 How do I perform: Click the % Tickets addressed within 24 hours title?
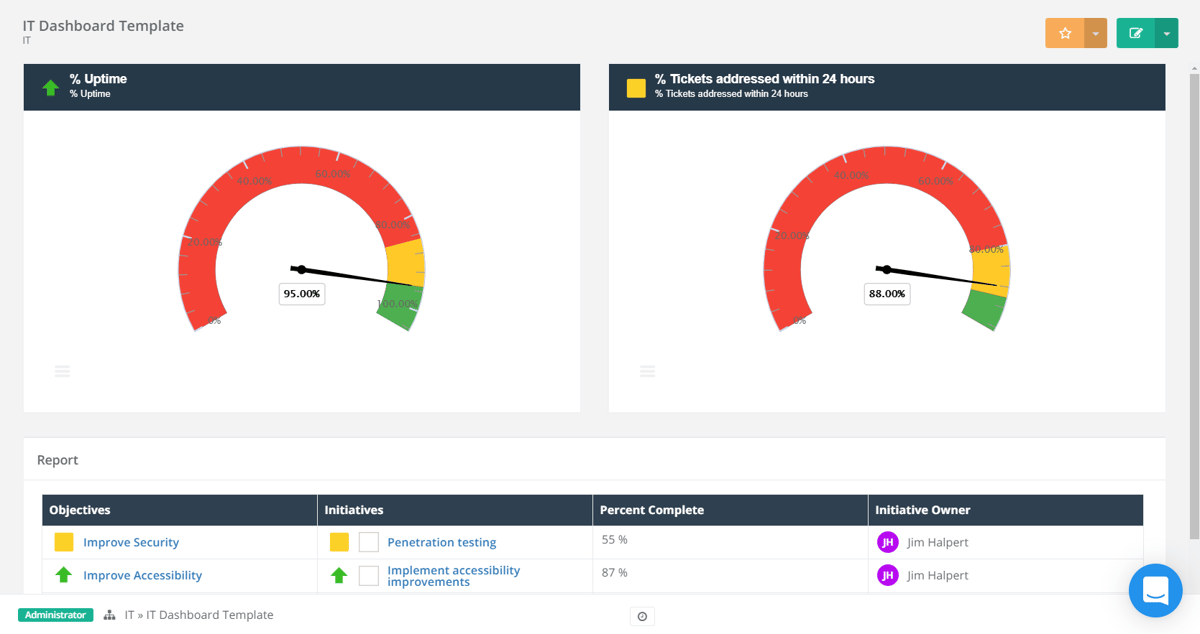pyautogui.click(x=765, y=79)
